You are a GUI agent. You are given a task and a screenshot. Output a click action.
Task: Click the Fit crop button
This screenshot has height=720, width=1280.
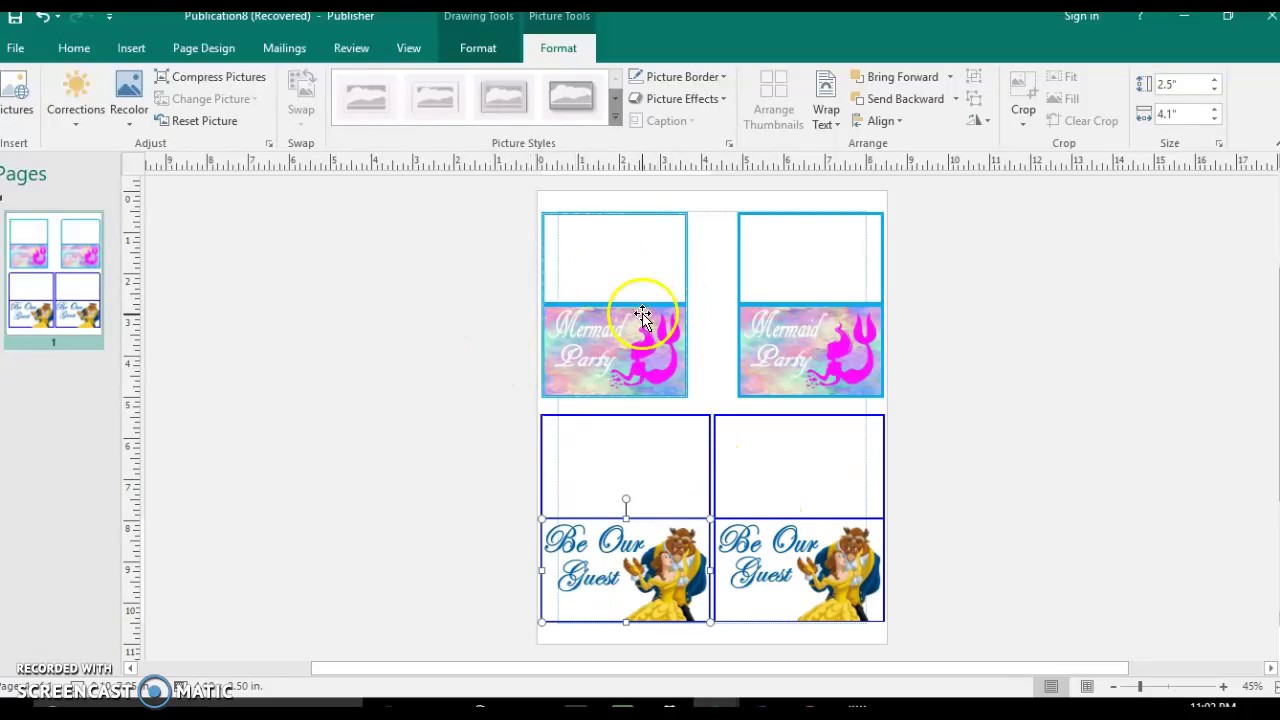click(1062, 77)
